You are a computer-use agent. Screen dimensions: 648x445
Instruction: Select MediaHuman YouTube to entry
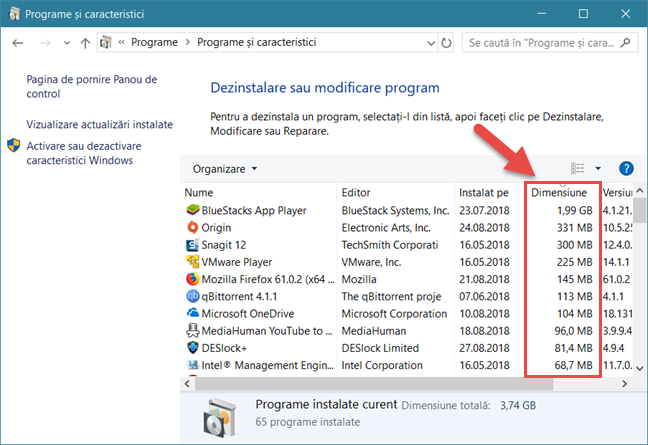tap(407, 331)
